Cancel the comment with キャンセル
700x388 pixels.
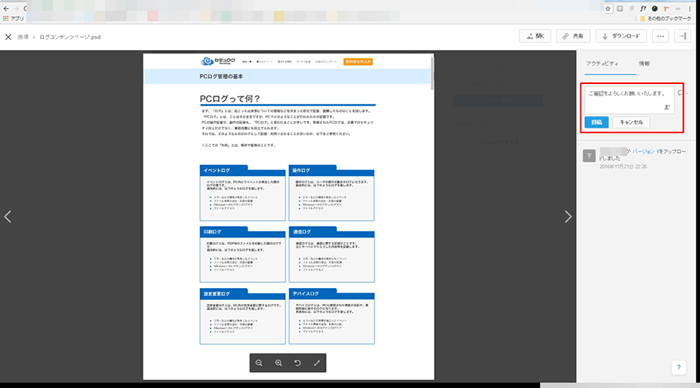pyautogui.click(x=631, y=122)
